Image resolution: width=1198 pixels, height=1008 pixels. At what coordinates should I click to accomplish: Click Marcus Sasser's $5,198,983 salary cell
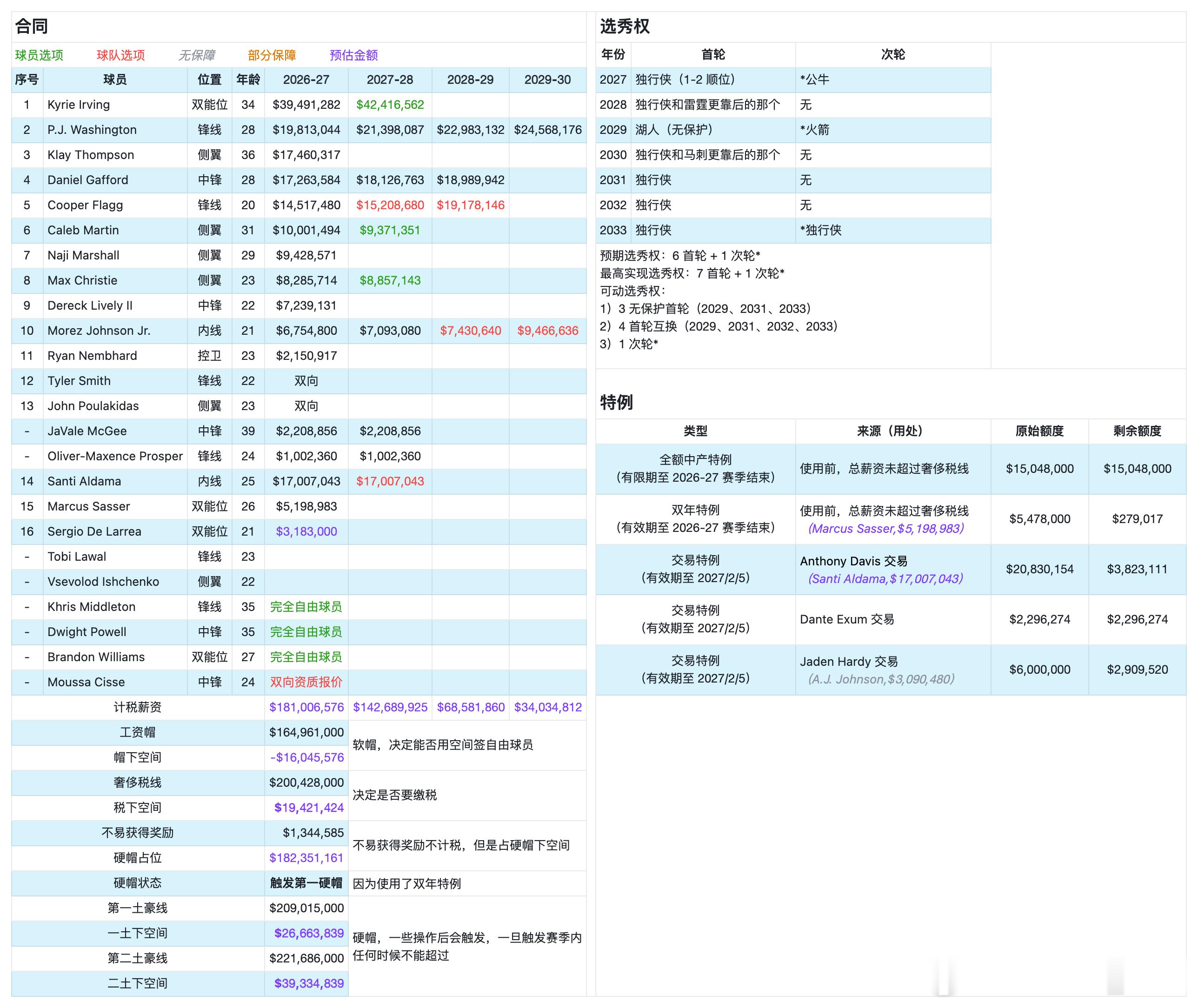(x=306, y=507)
